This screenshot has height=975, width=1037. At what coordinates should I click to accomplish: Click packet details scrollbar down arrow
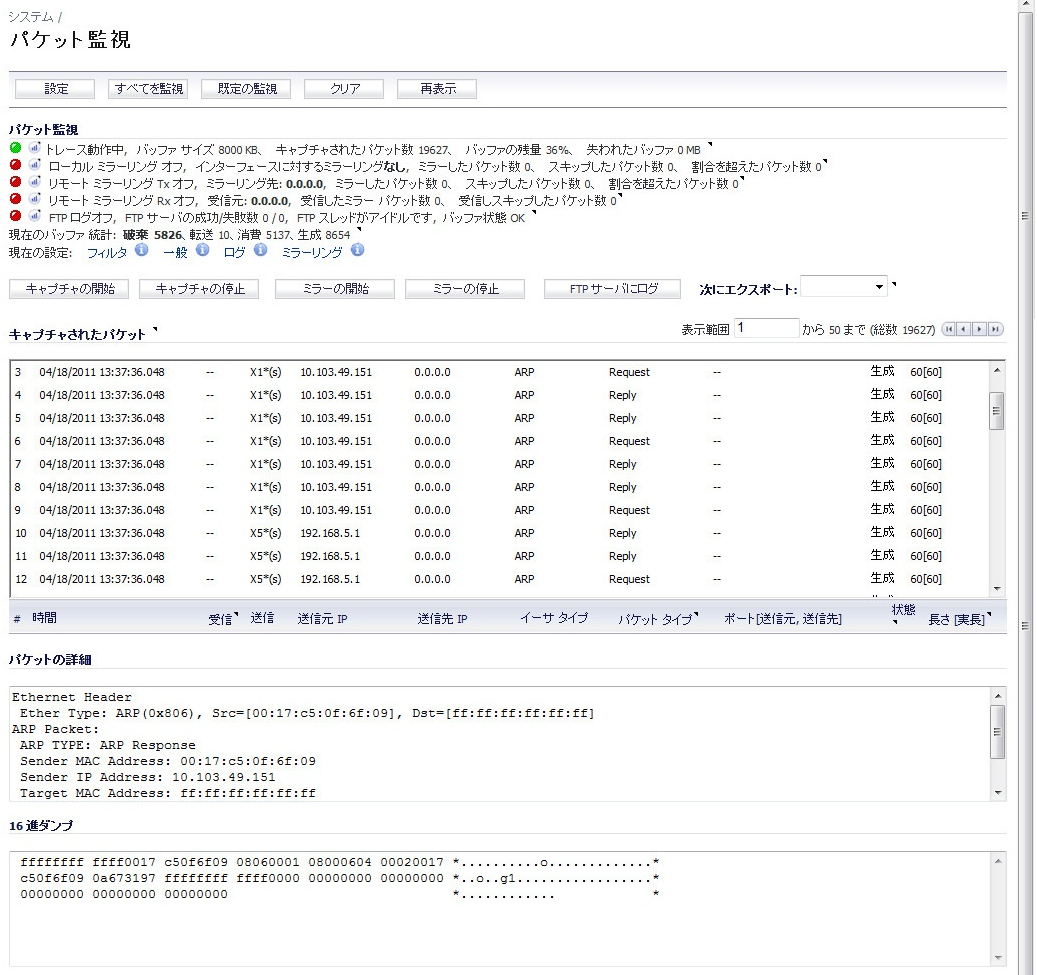[998, 792]
